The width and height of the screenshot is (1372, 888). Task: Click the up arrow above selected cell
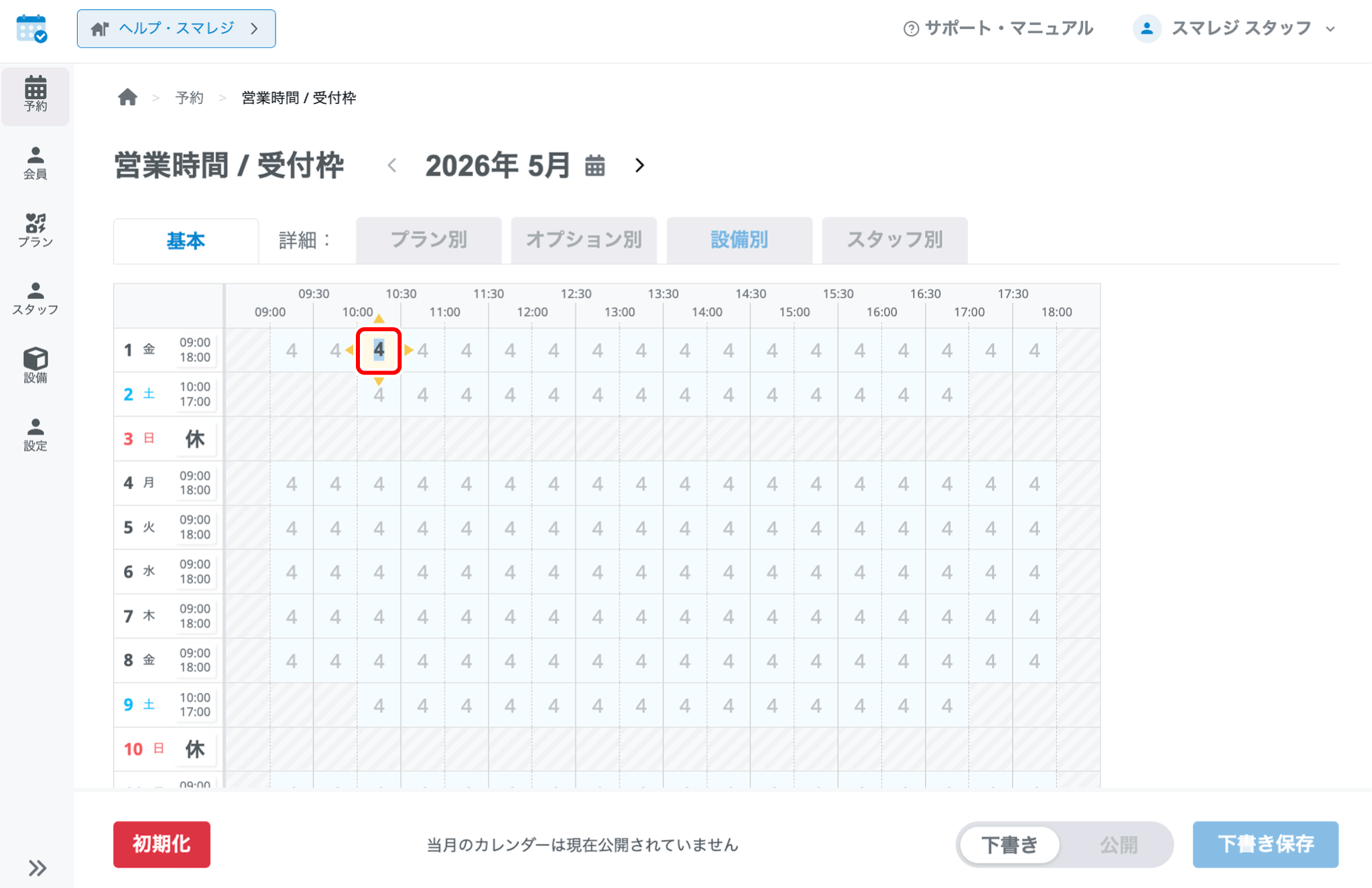tap(379, 319)
